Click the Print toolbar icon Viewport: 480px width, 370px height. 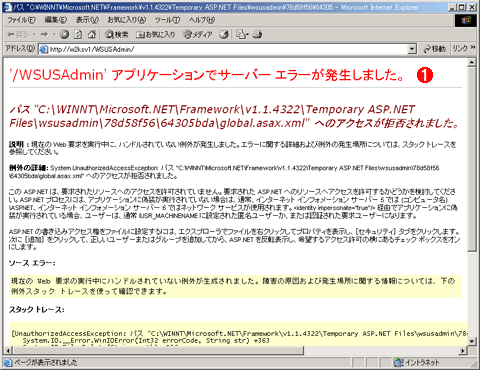point(257,34)
